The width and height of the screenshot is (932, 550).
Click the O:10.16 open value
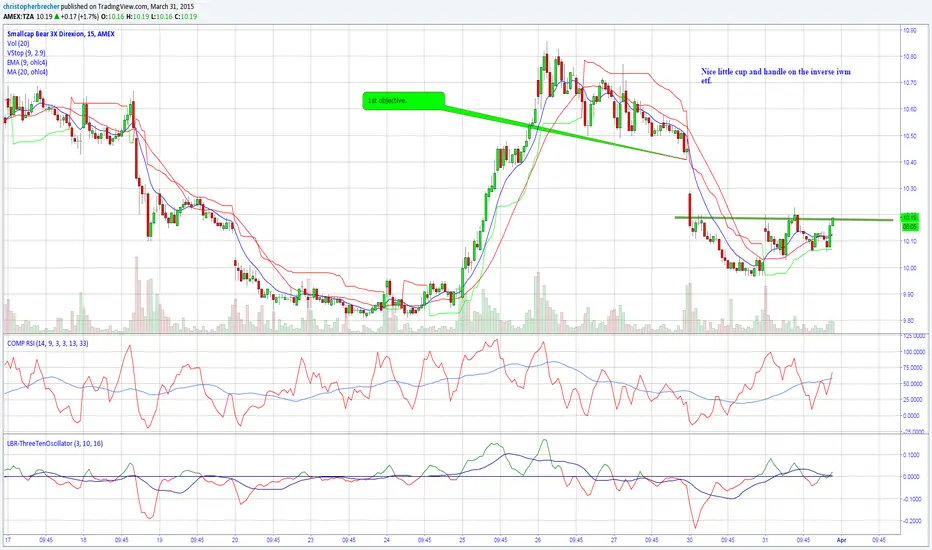(x=113, y=16)
